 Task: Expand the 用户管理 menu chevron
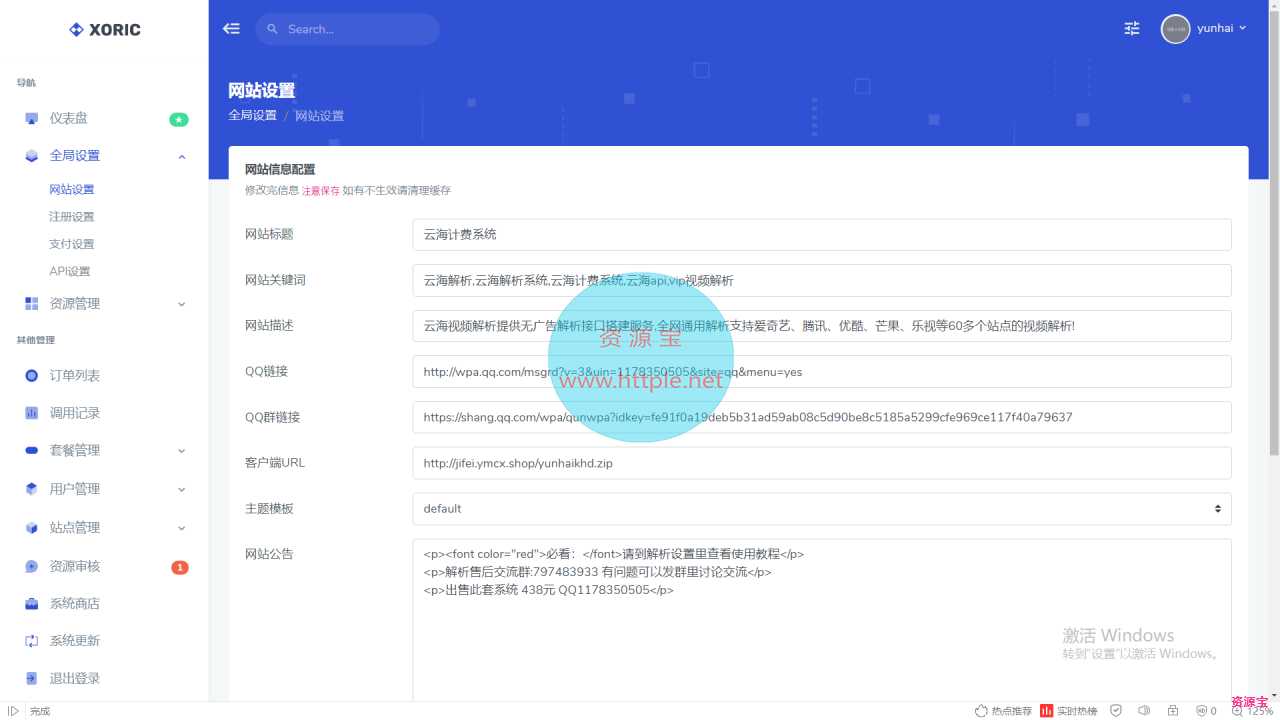tap(182, 490)
